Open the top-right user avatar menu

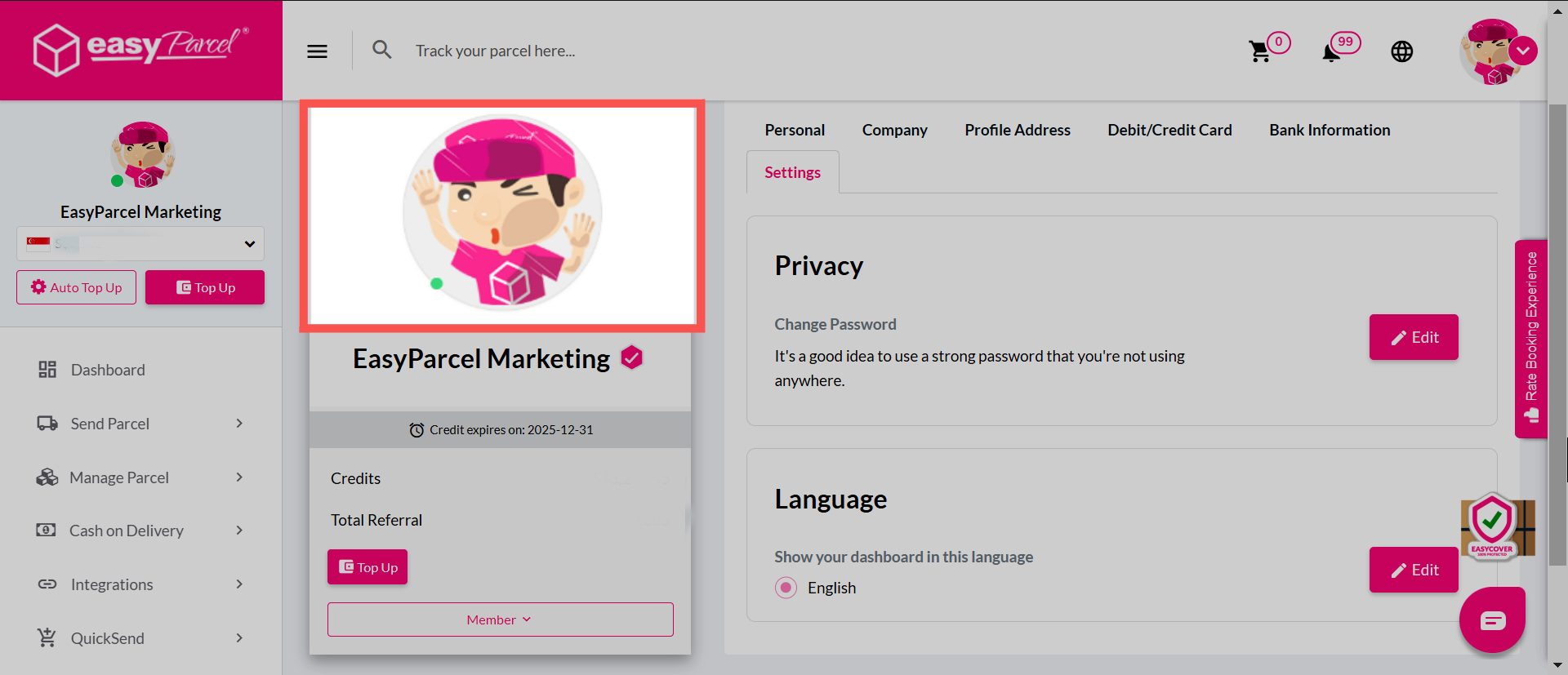(1499, 51)
